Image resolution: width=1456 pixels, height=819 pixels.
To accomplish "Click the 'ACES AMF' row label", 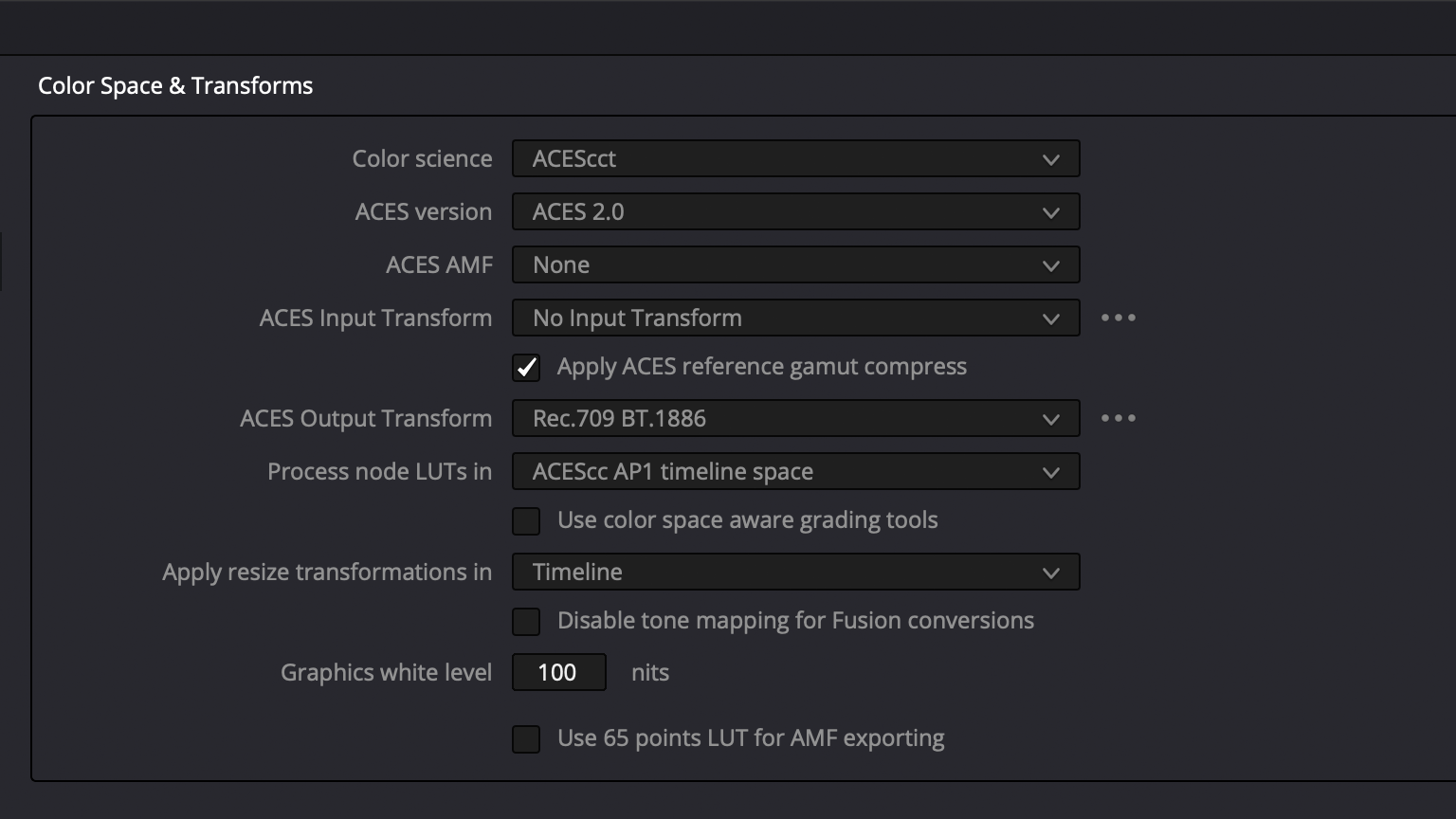I will pyautogui.click(x=439, y=265).
